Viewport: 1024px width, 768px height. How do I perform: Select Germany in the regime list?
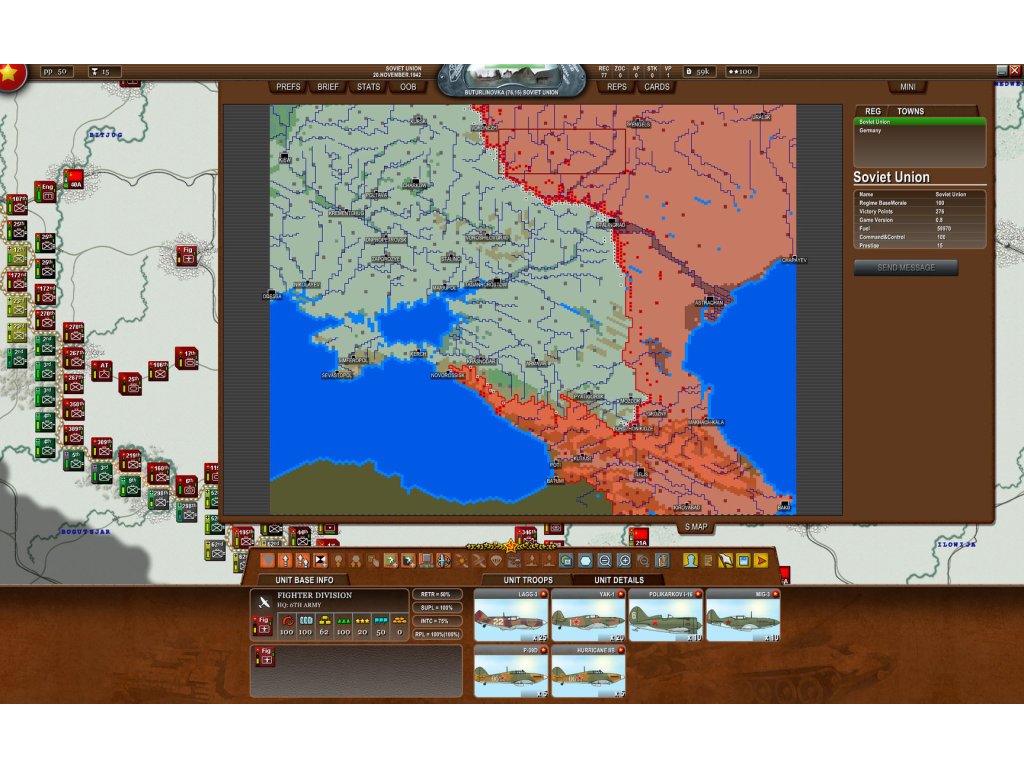(920, 131)
